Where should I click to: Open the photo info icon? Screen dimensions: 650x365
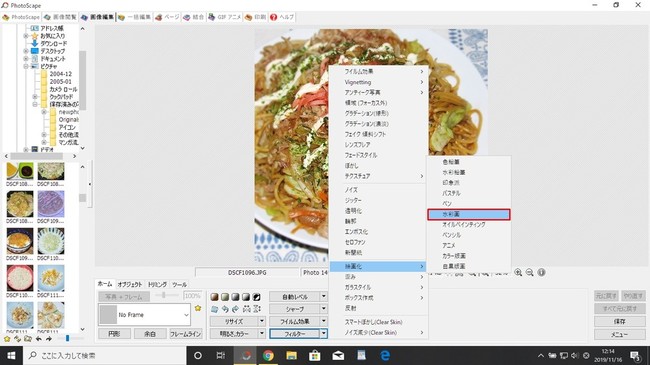click(x=541, y=273)
